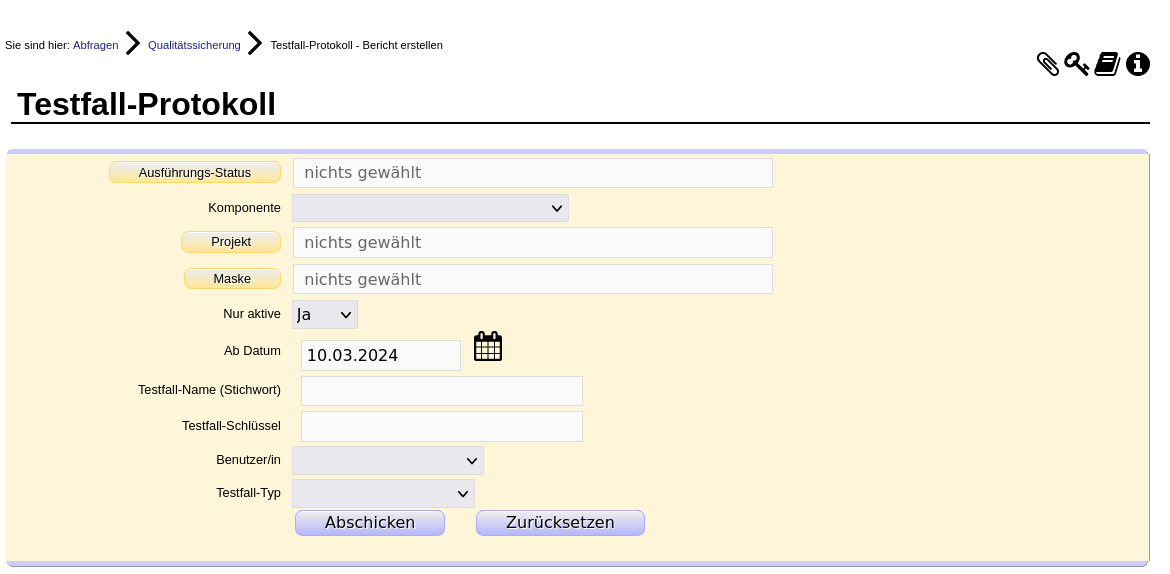
Task: Navigate to Qualitätssicherung breadcrumb link
Action: (194, 45)
